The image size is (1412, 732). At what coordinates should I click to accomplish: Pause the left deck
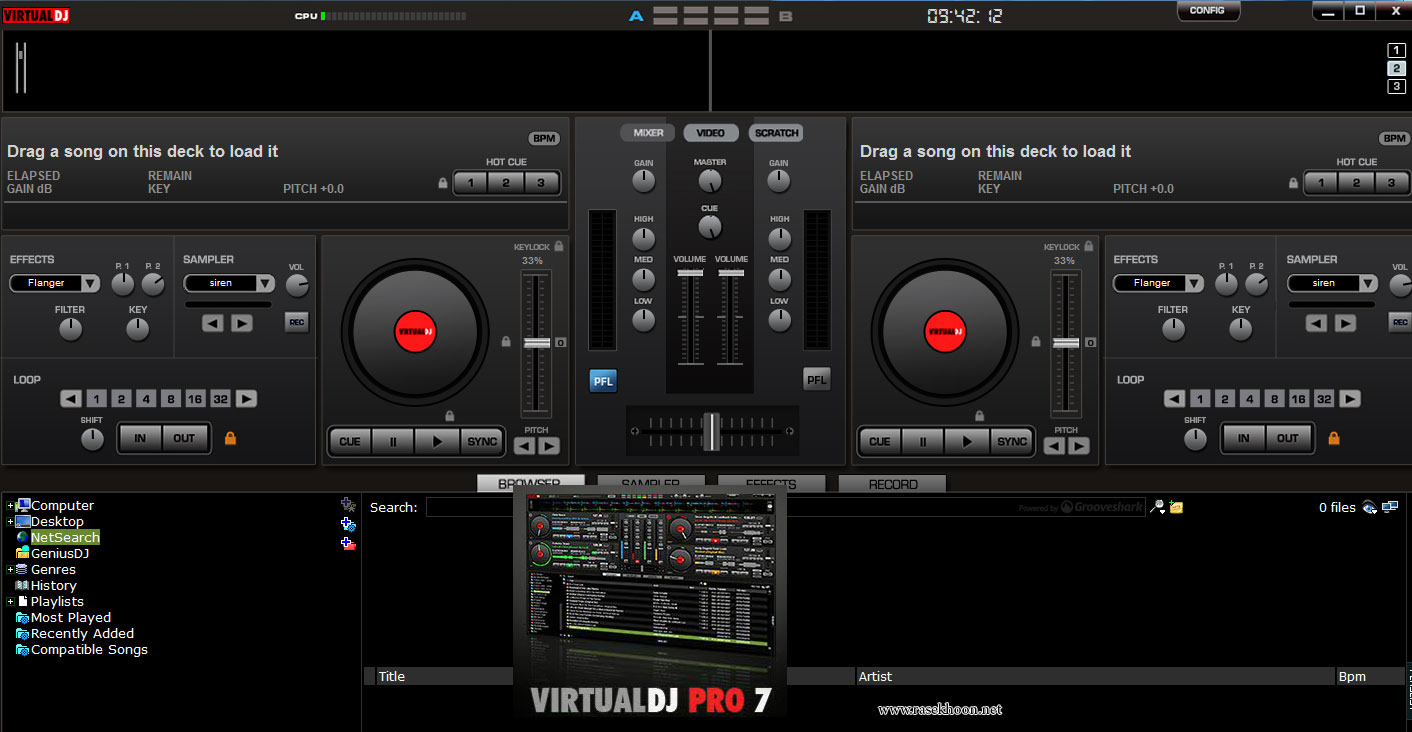tap(393, 441)
